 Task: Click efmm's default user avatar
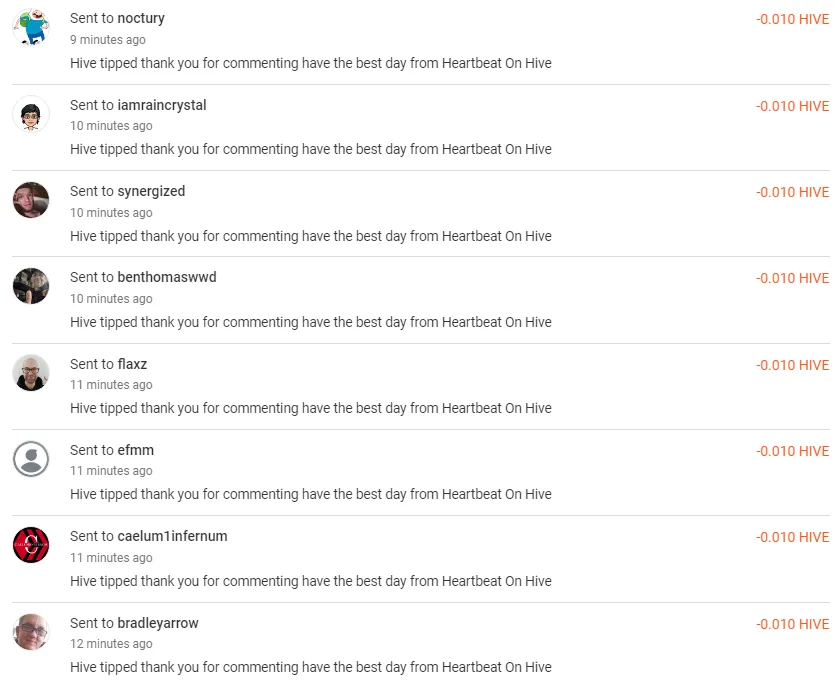point(31,459)
